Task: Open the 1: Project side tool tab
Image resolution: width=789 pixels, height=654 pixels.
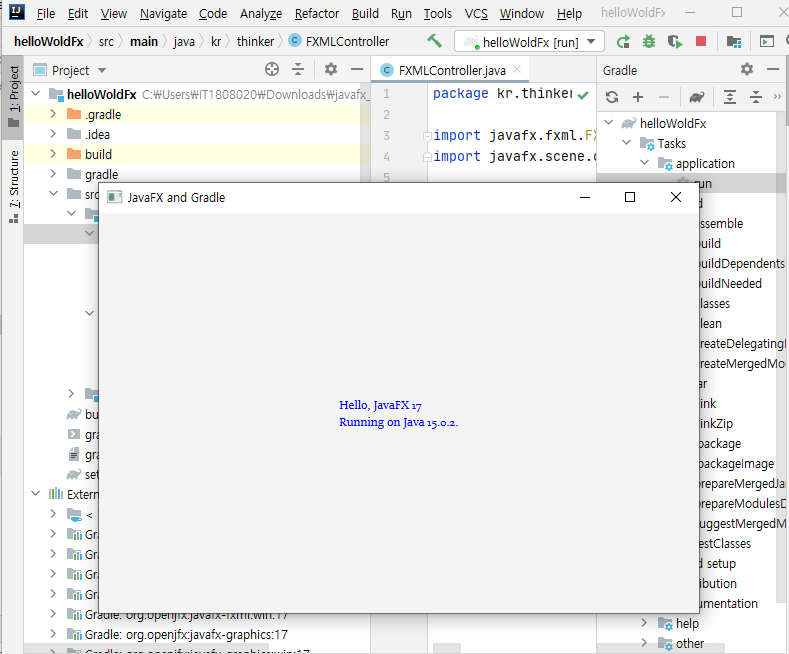Action: (13, 96)
